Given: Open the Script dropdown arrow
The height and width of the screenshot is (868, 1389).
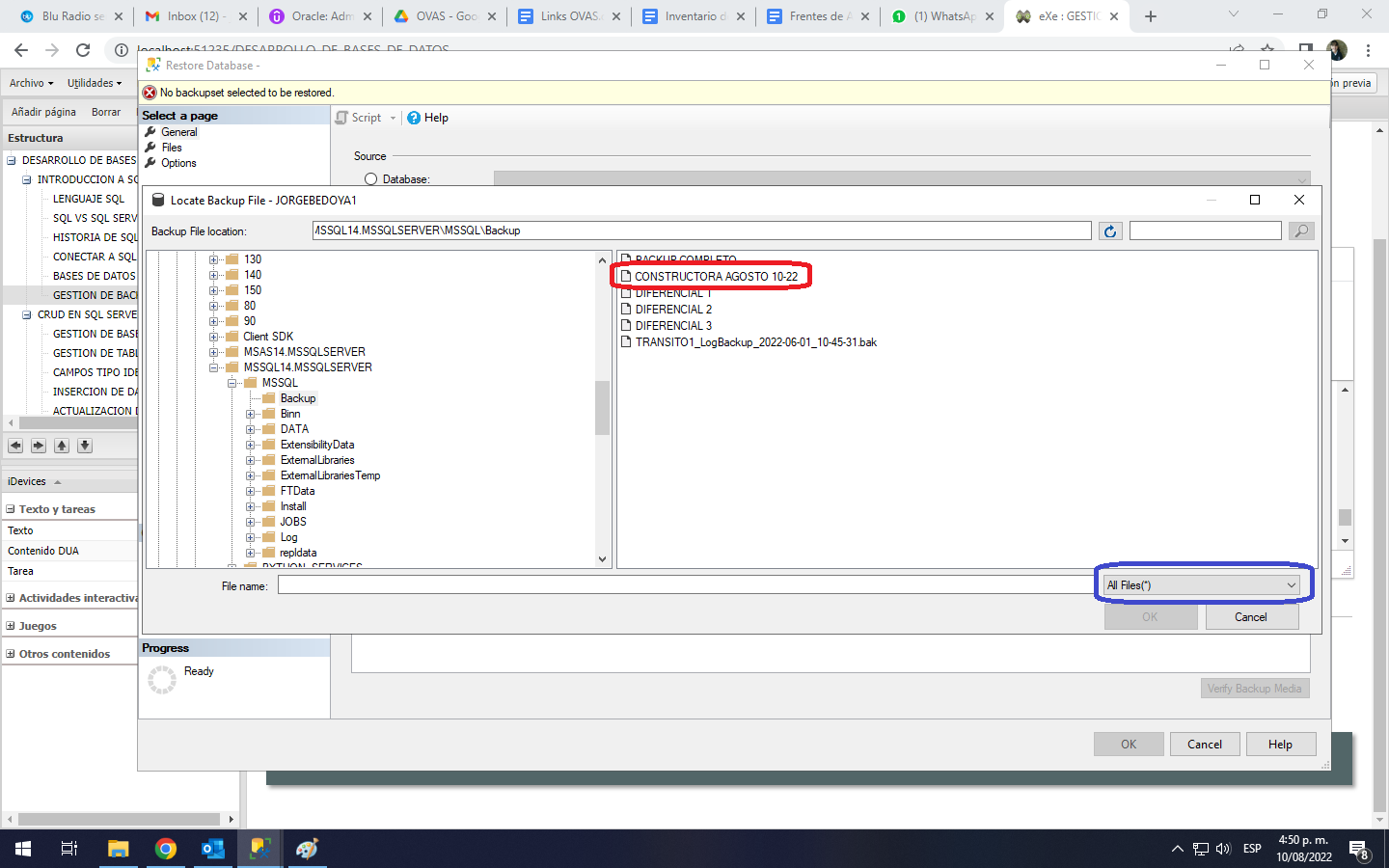Looking at the screenshot, I should click(393, 118).
